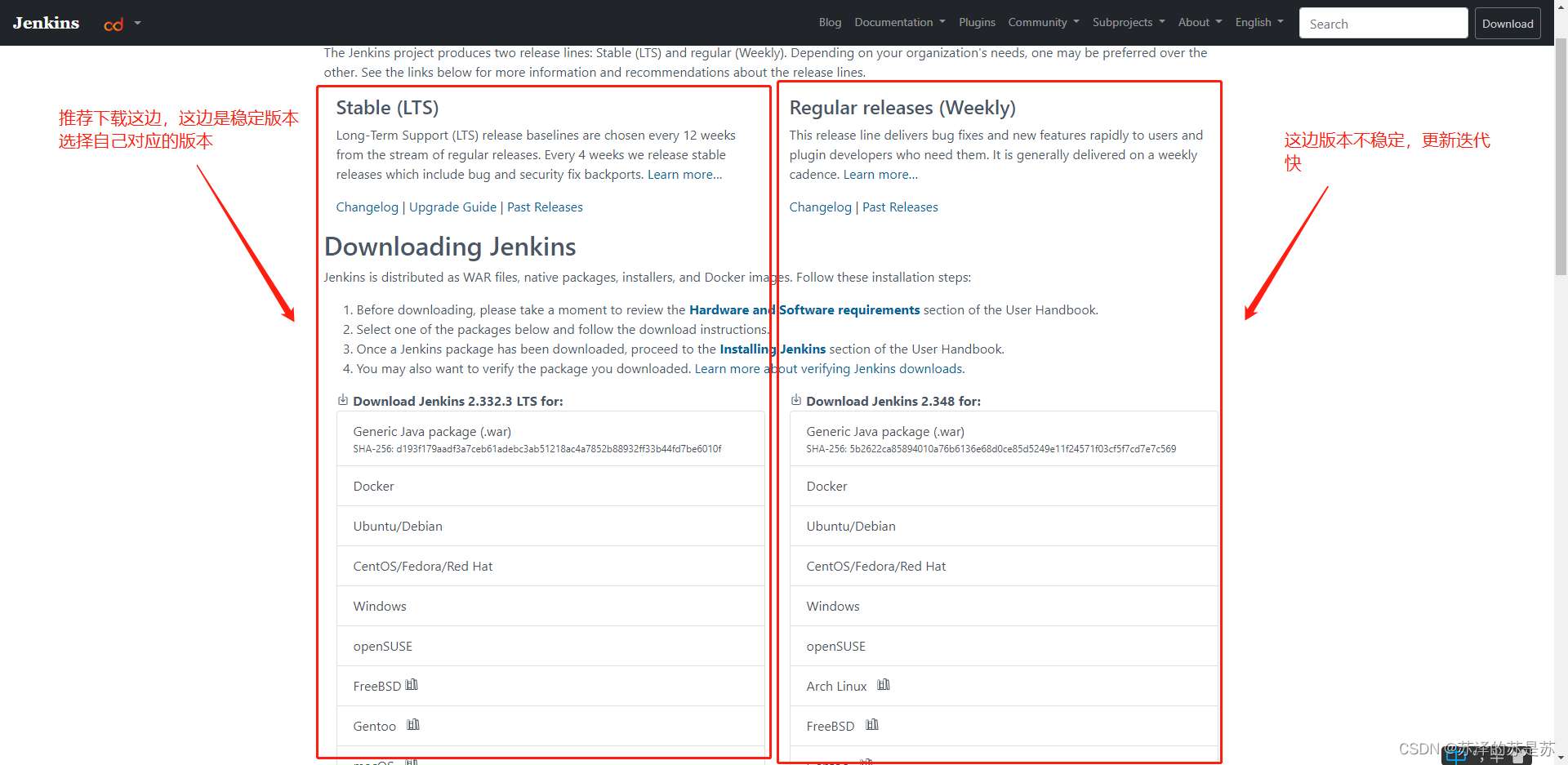
Task: Select openSUSE under the Weekly list
Action: point(1004,647)
